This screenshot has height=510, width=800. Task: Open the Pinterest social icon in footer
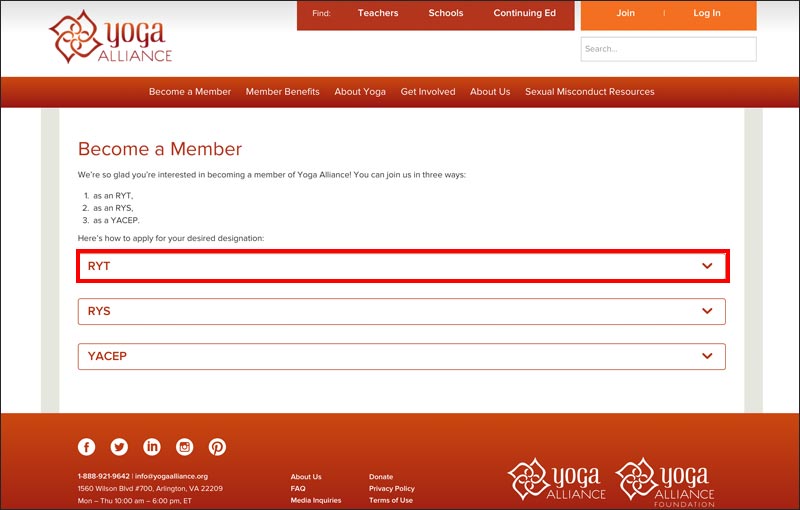tap(217, 447)
